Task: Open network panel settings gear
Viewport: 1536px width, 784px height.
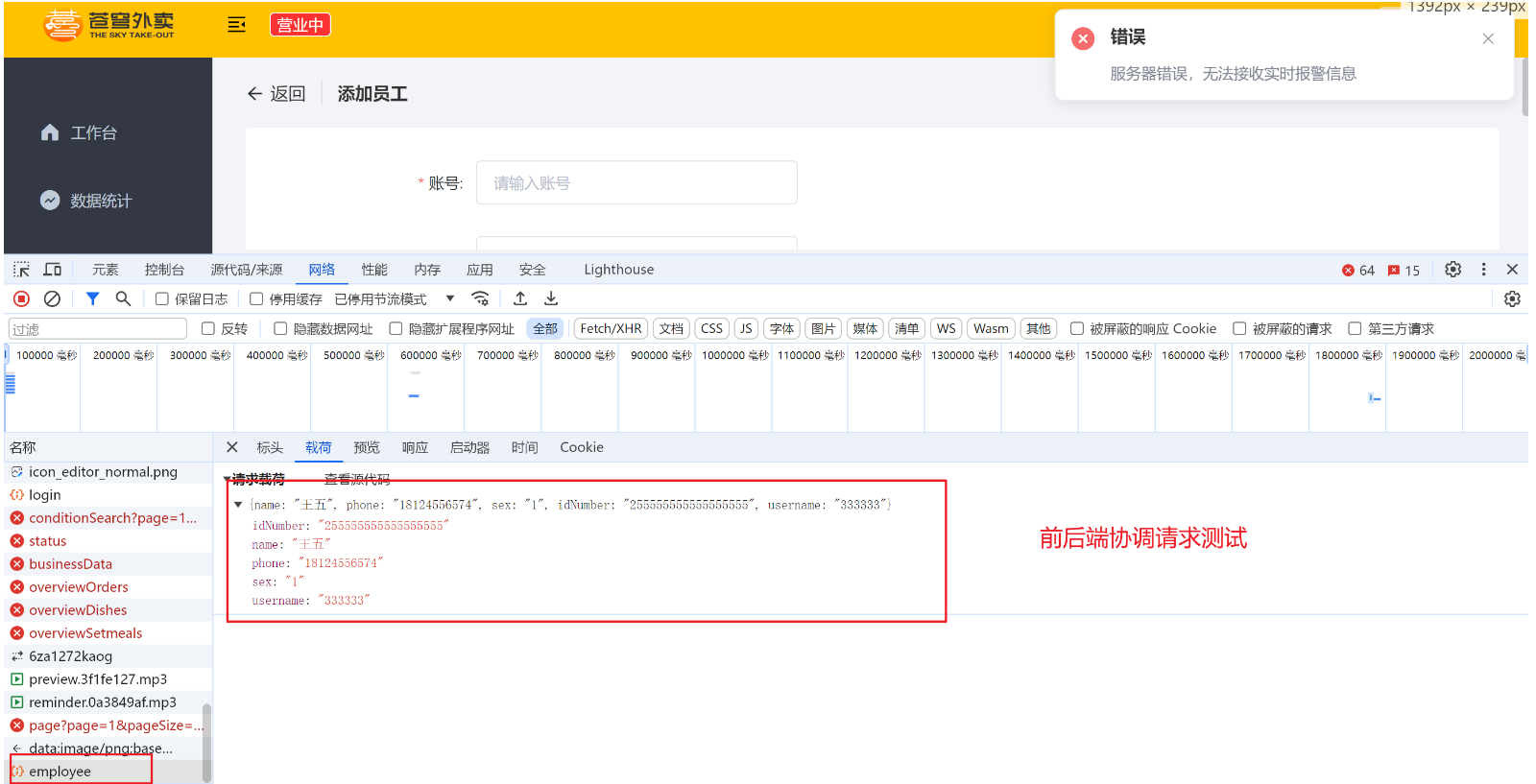Action: (1512, 299)
